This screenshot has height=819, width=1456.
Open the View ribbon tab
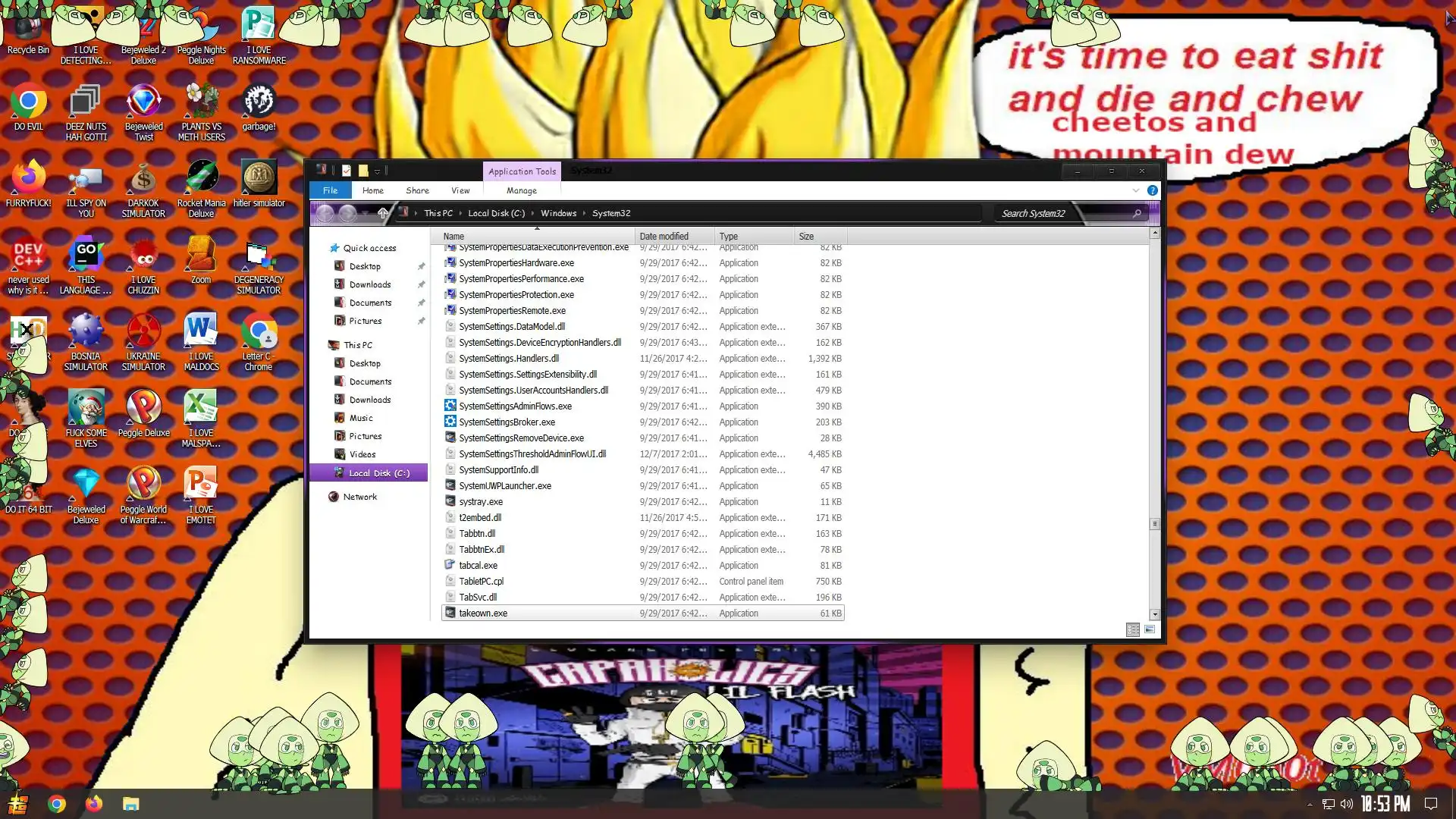click(460, 190)
